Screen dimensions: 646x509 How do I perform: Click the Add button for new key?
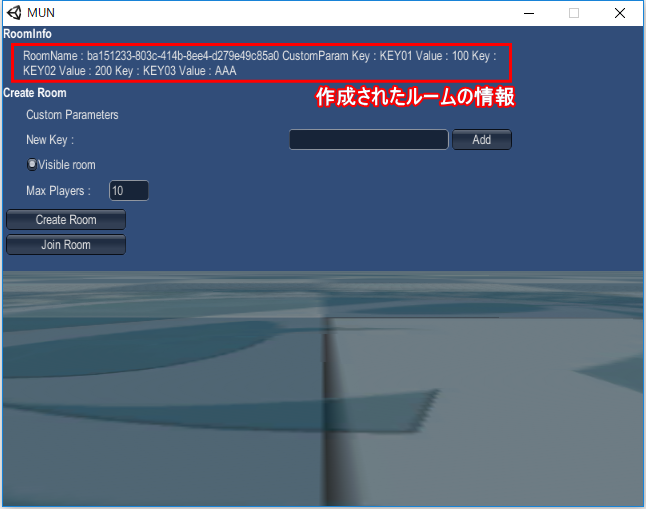point(482,140)
